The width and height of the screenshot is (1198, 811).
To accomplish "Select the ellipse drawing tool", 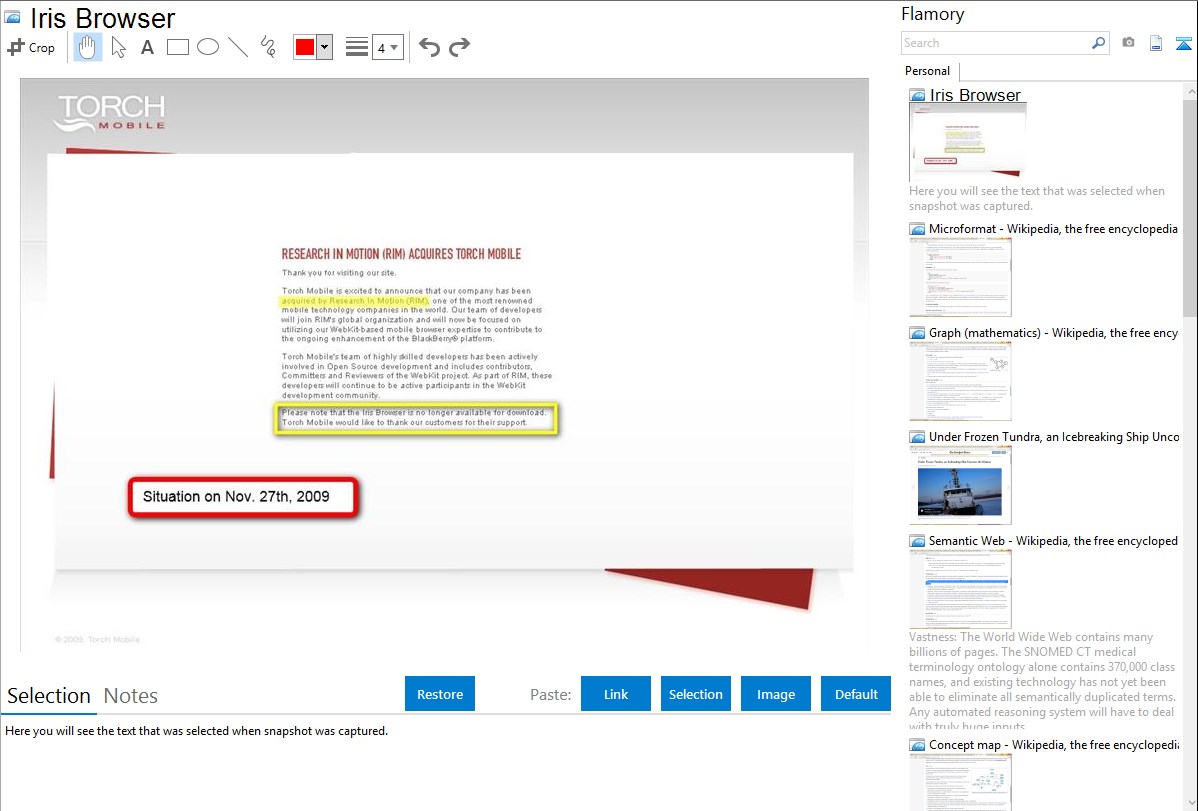I will pyautogui.click(x=208, y=47).
